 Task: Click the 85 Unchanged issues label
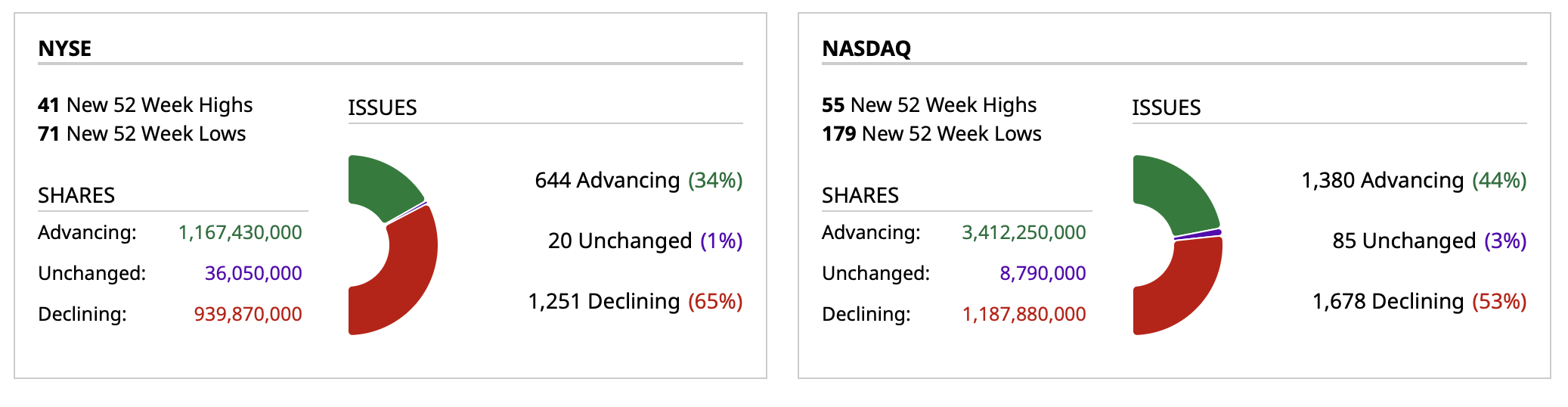[x=1429, y=241]
